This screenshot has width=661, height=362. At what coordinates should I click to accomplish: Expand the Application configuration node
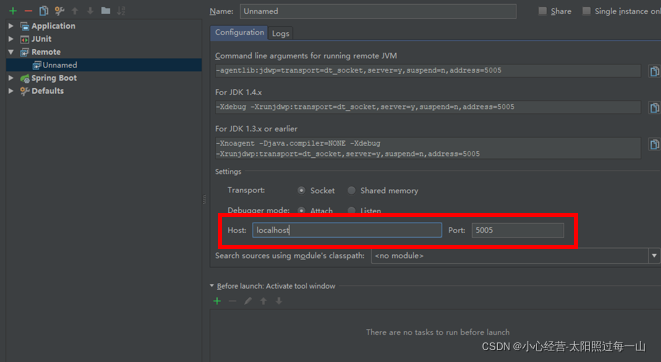11,26
